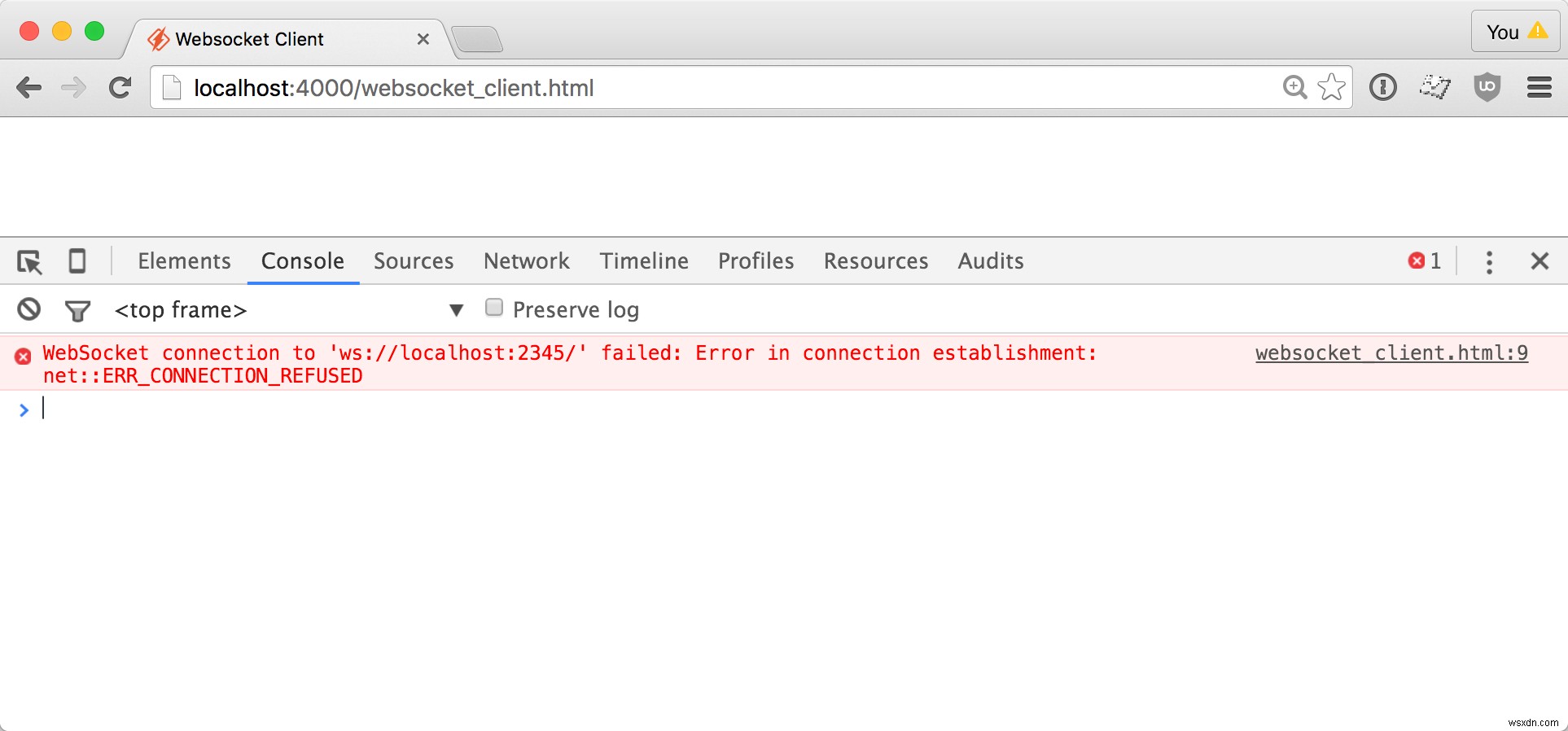Open the Timeline panel
Image resolution: width=1568 pixels, height=731 pixels.
pos(644,261)
